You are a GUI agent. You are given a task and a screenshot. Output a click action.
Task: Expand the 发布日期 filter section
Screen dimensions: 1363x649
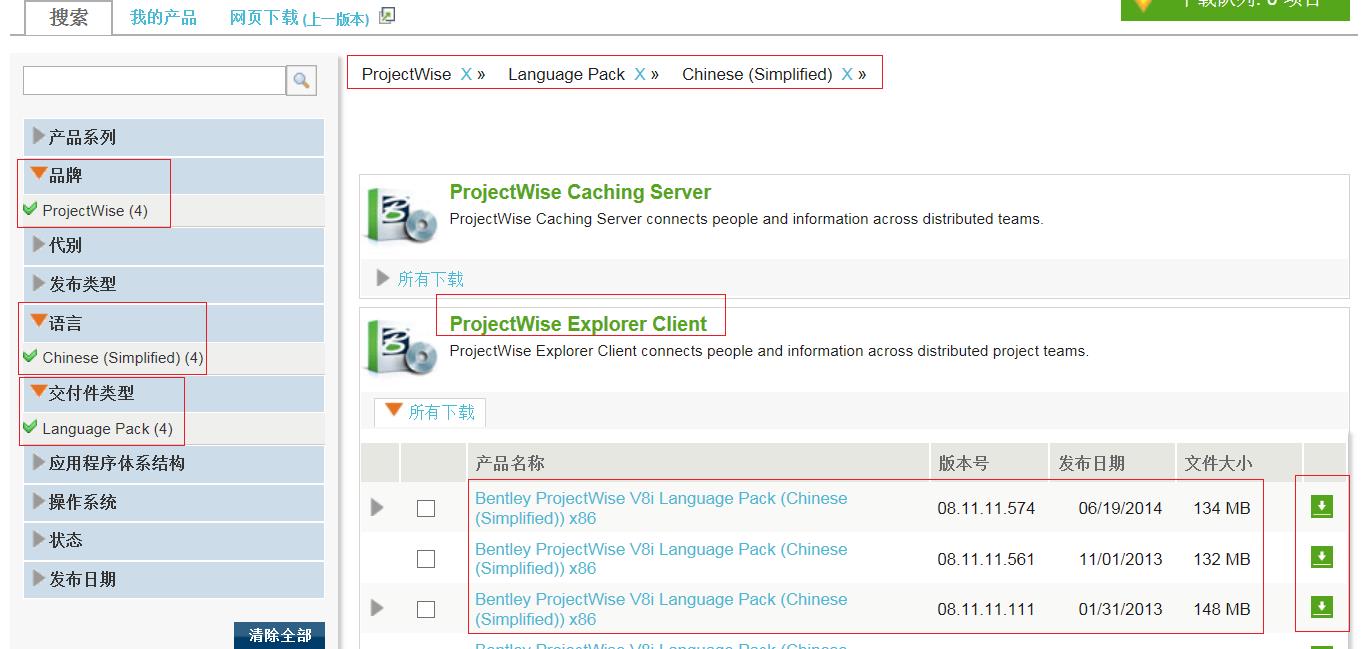174,579
